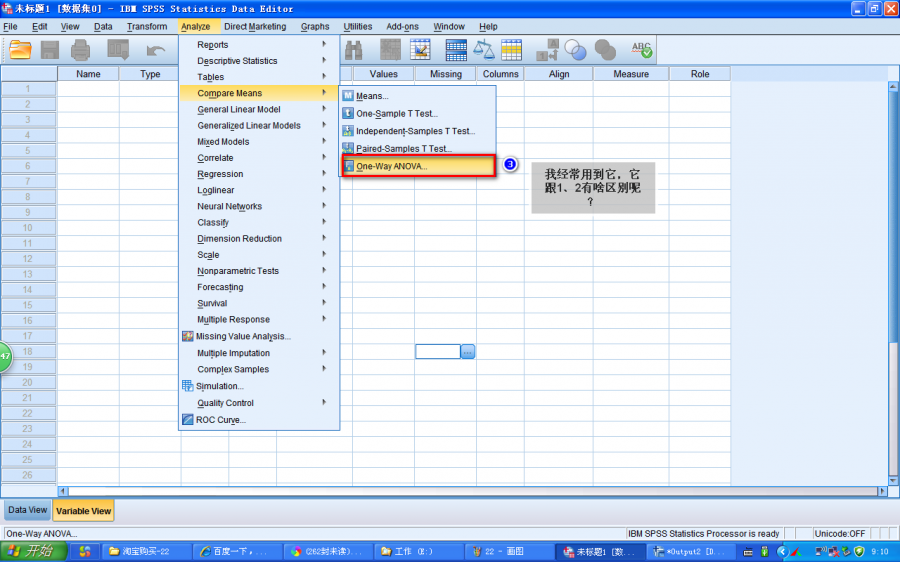Switch to the Data View tab
The image size is (900, 562).
tap(28, 510)
